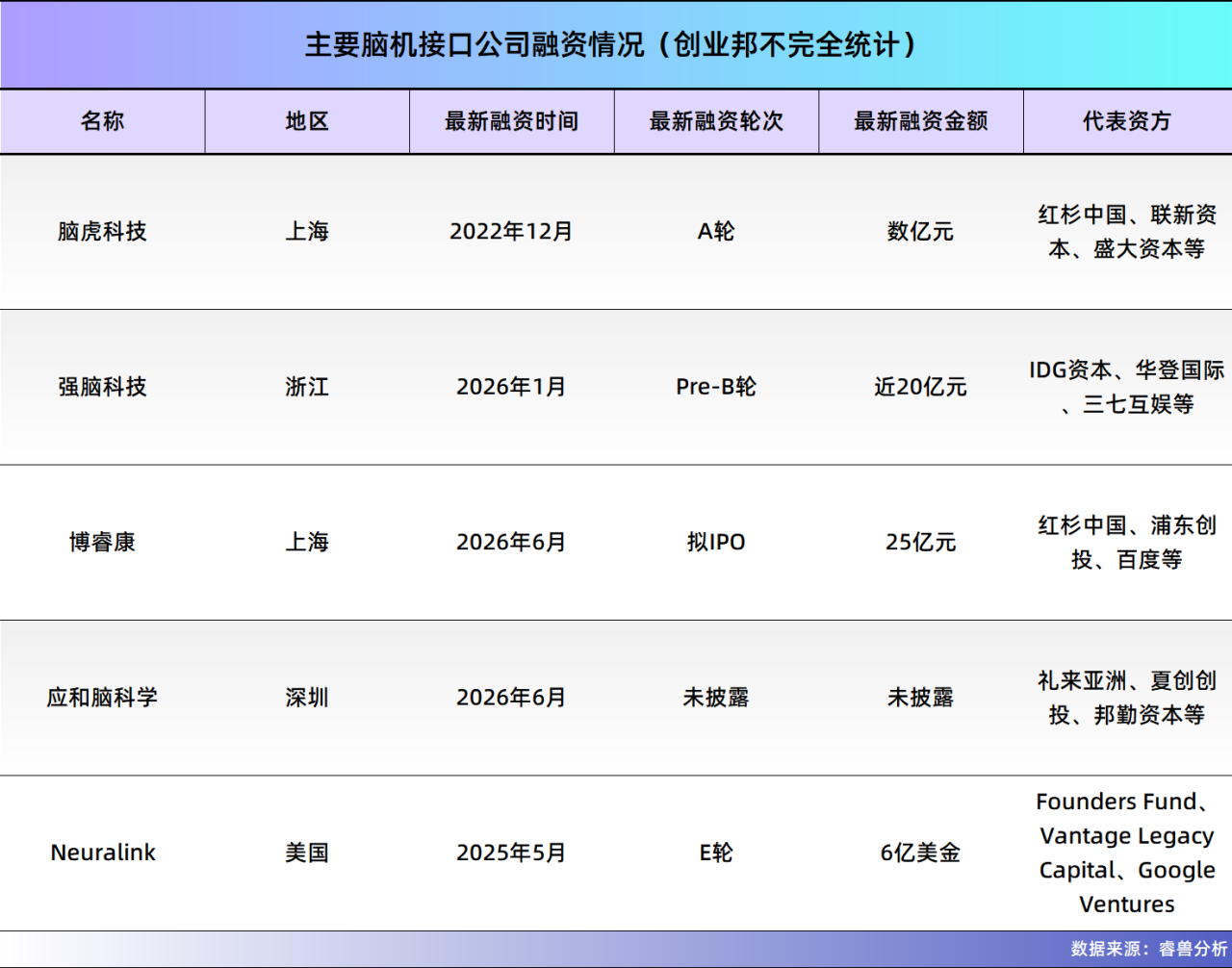Image resolution: width=1232 pixels, height=968 pixels.
Task: Click the 名称 column header
Action: tap(102, 121)
